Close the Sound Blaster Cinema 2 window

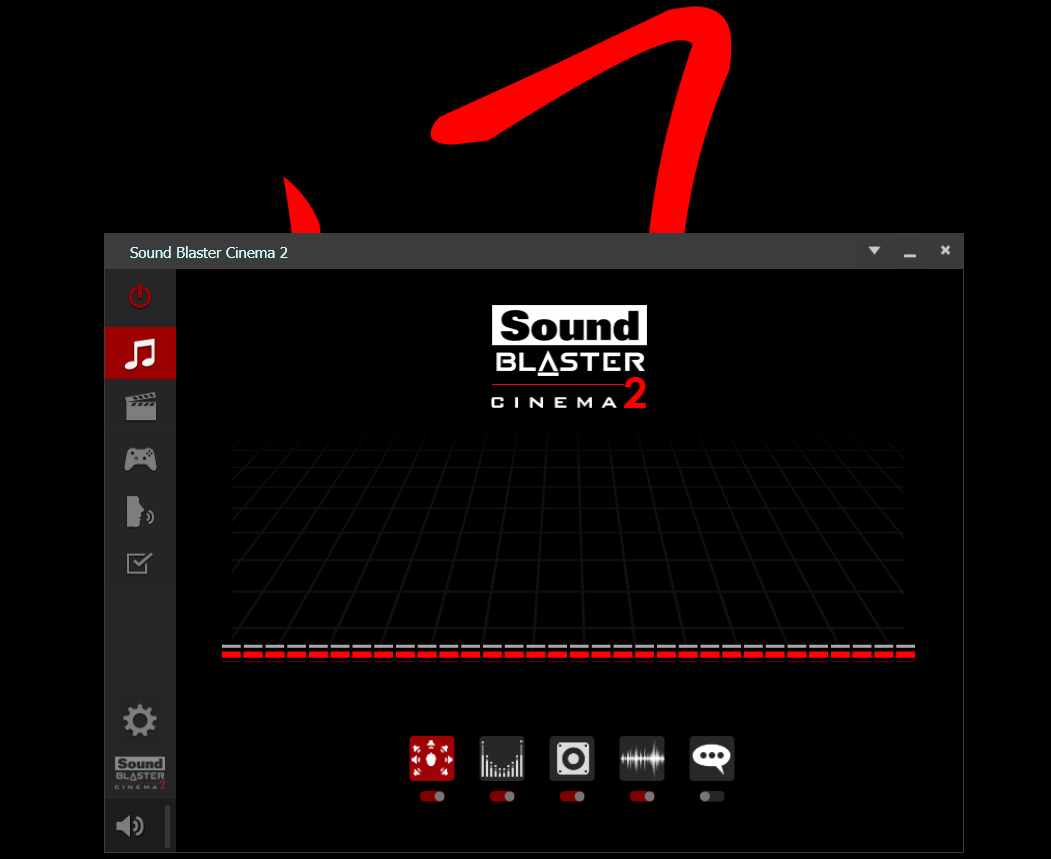coord(945,250)
